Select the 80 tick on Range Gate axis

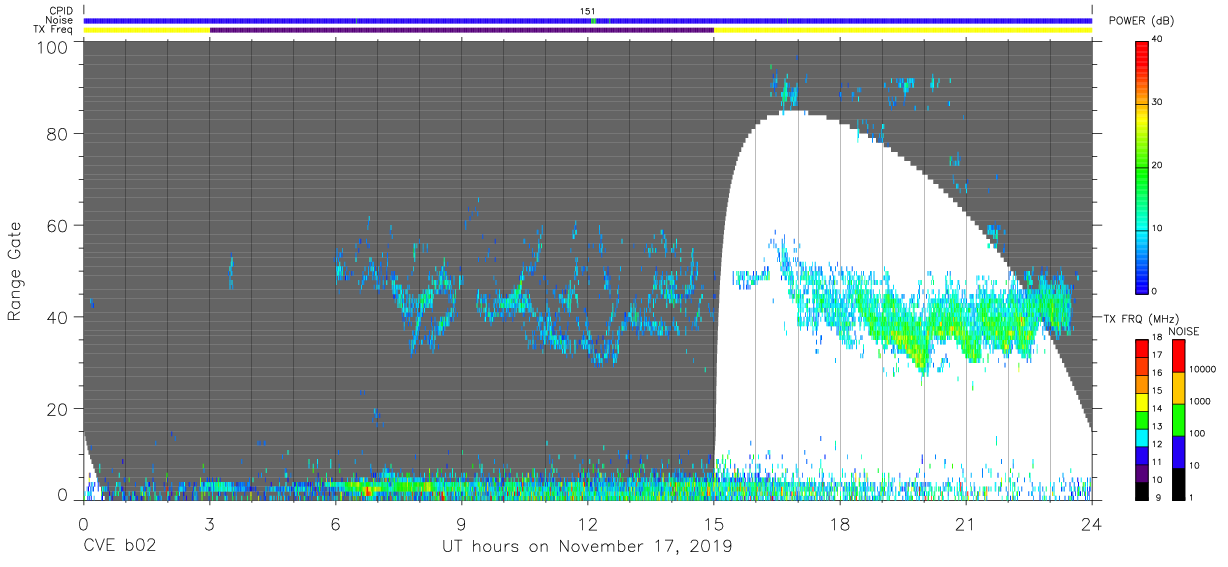[x=58, y=133]
